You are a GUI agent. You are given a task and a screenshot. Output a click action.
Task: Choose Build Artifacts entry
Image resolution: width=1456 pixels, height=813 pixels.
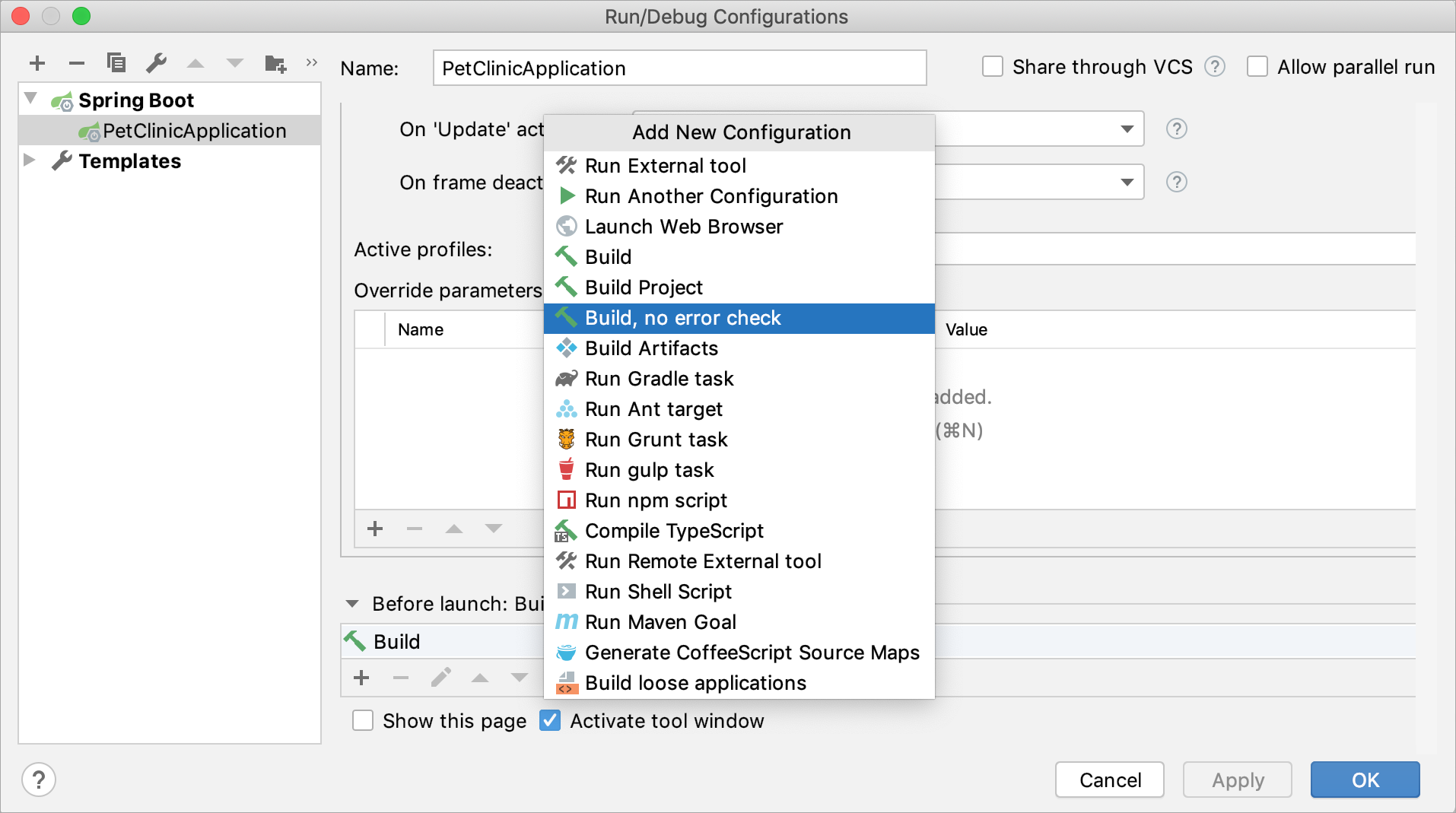(739, 348)
